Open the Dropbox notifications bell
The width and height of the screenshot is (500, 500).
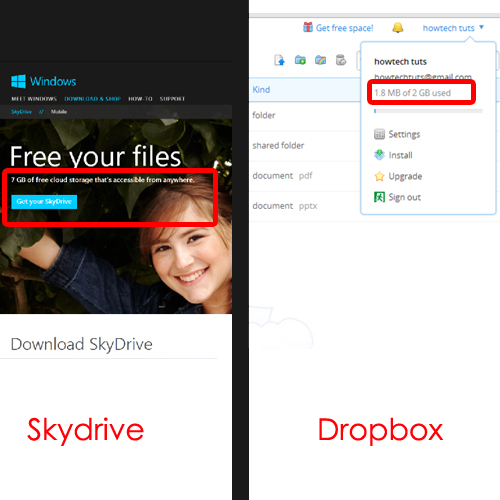pyautogui.click(x=397, y=28)
